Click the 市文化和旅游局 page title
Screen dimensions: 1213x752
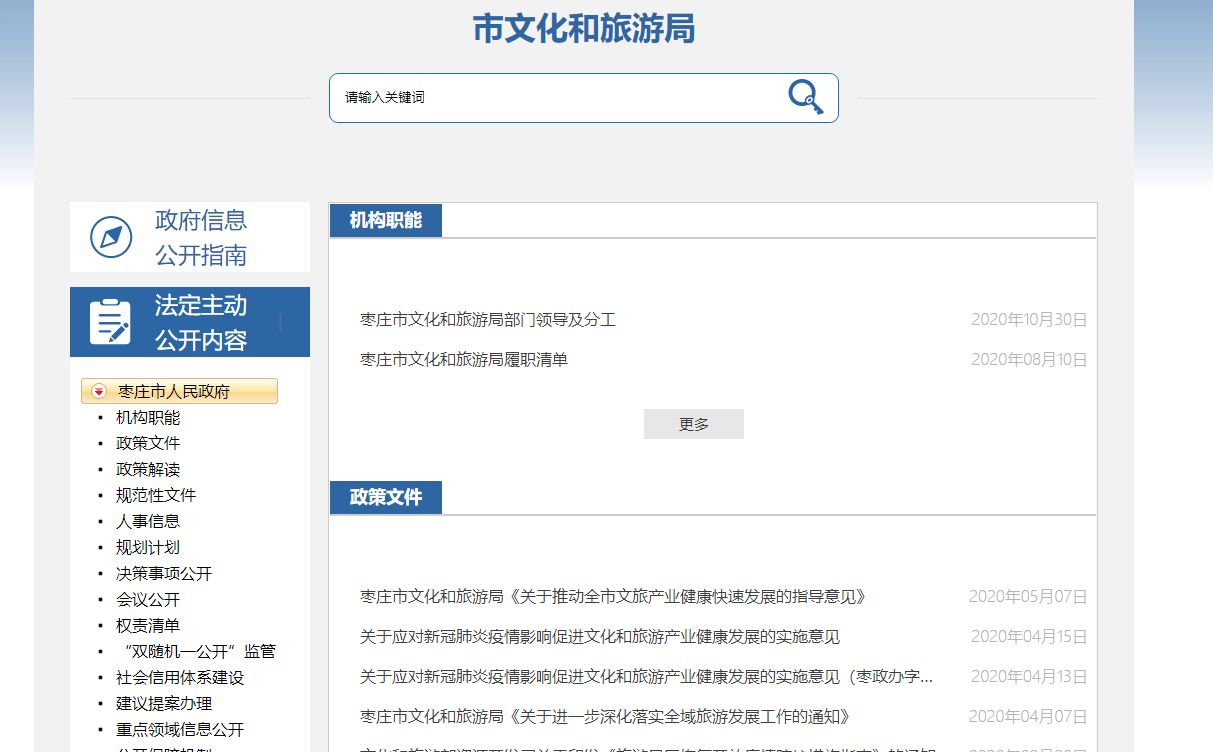click(583, 29)
